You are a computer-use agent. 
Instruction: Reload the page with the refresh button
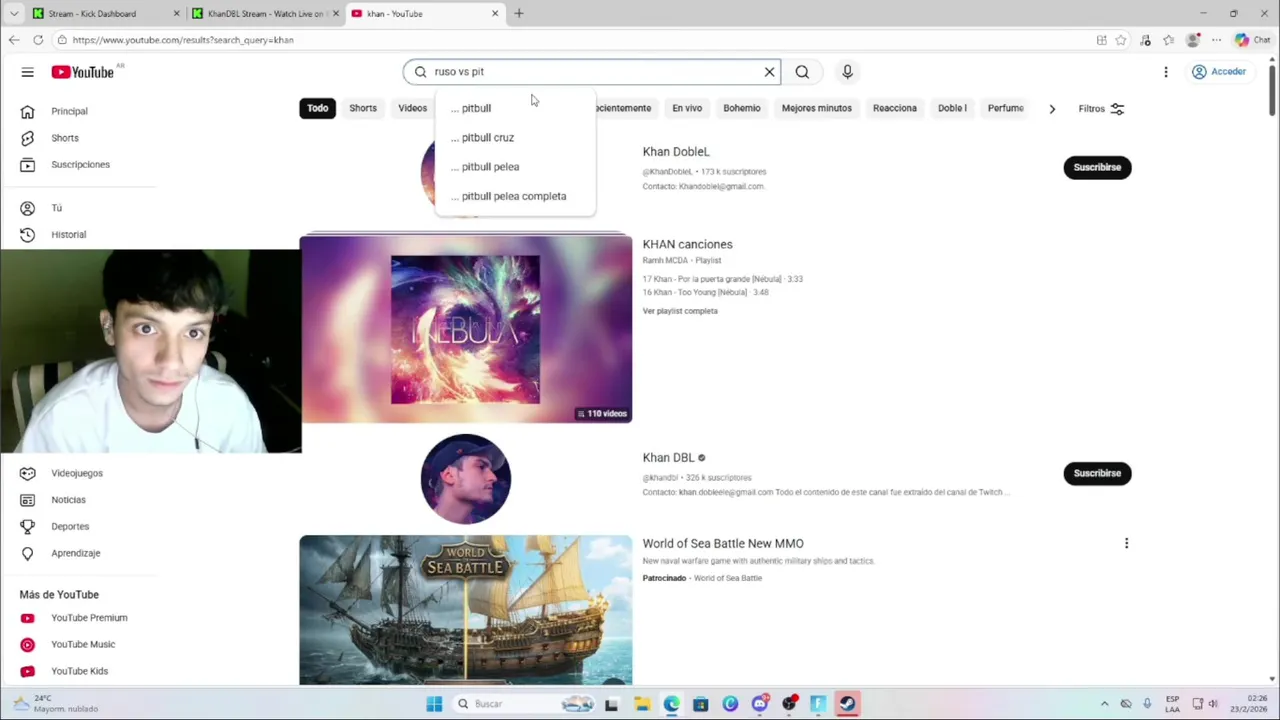pyautogui.click(x=38, y=40)
